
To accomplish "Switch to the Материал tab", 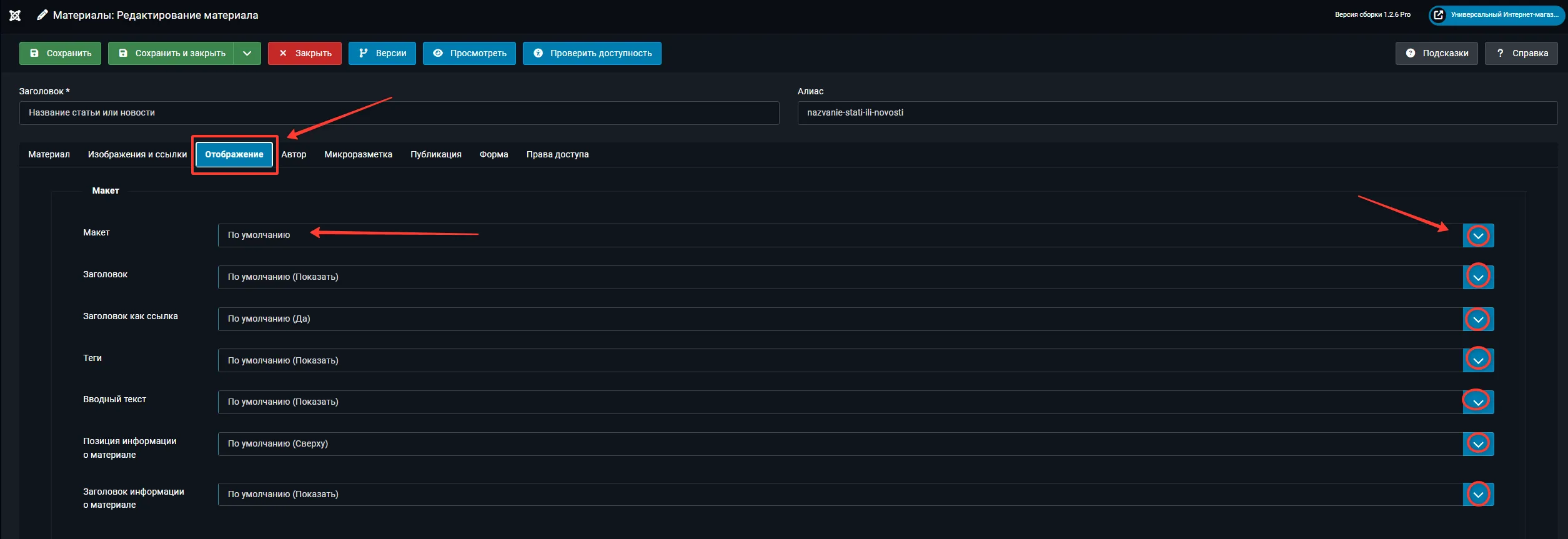I will (49, 155).
